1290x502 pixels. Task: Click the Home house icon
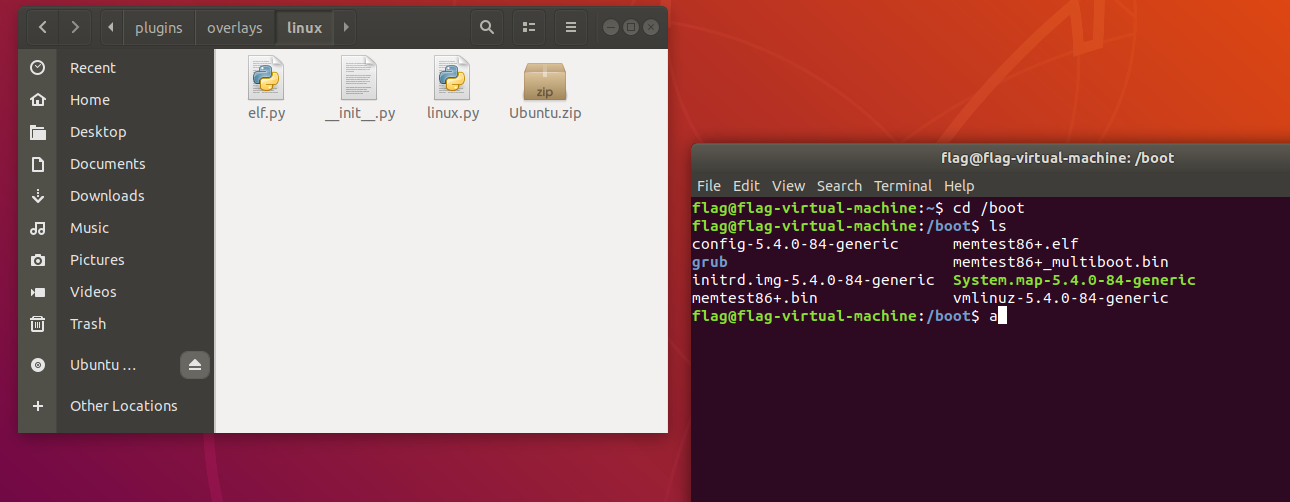38,100
